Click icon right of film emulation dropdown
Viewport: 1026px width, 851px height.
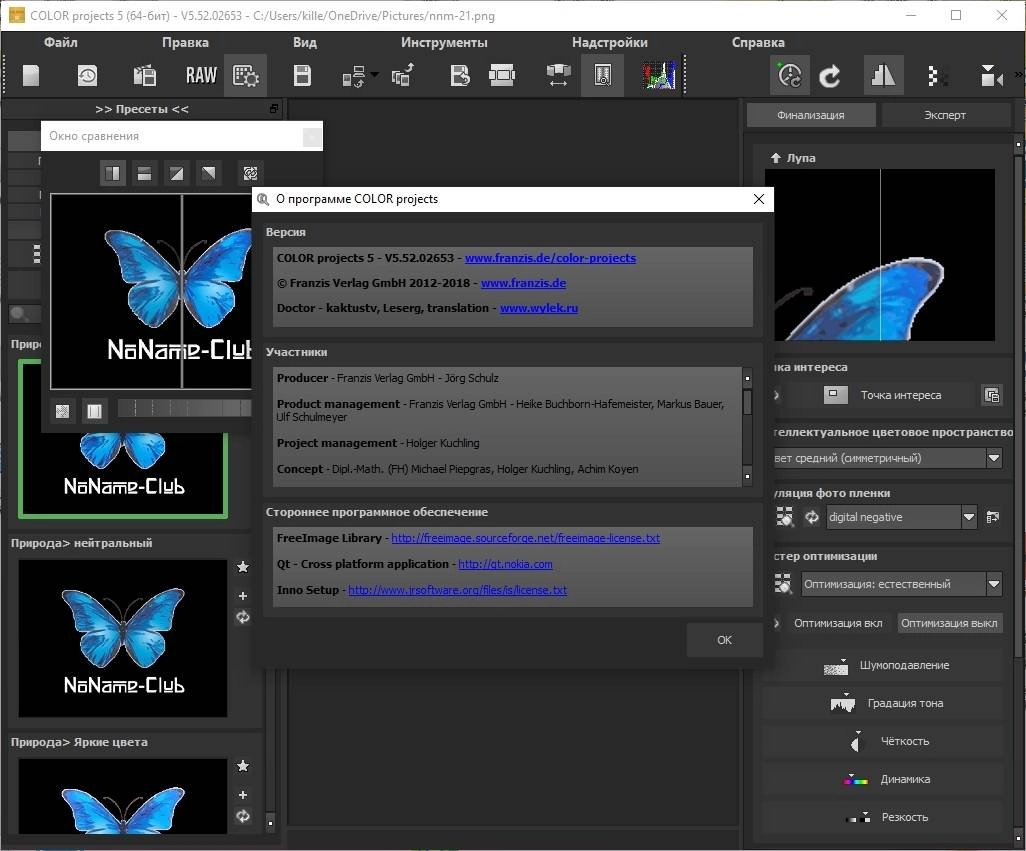[993, 517]
